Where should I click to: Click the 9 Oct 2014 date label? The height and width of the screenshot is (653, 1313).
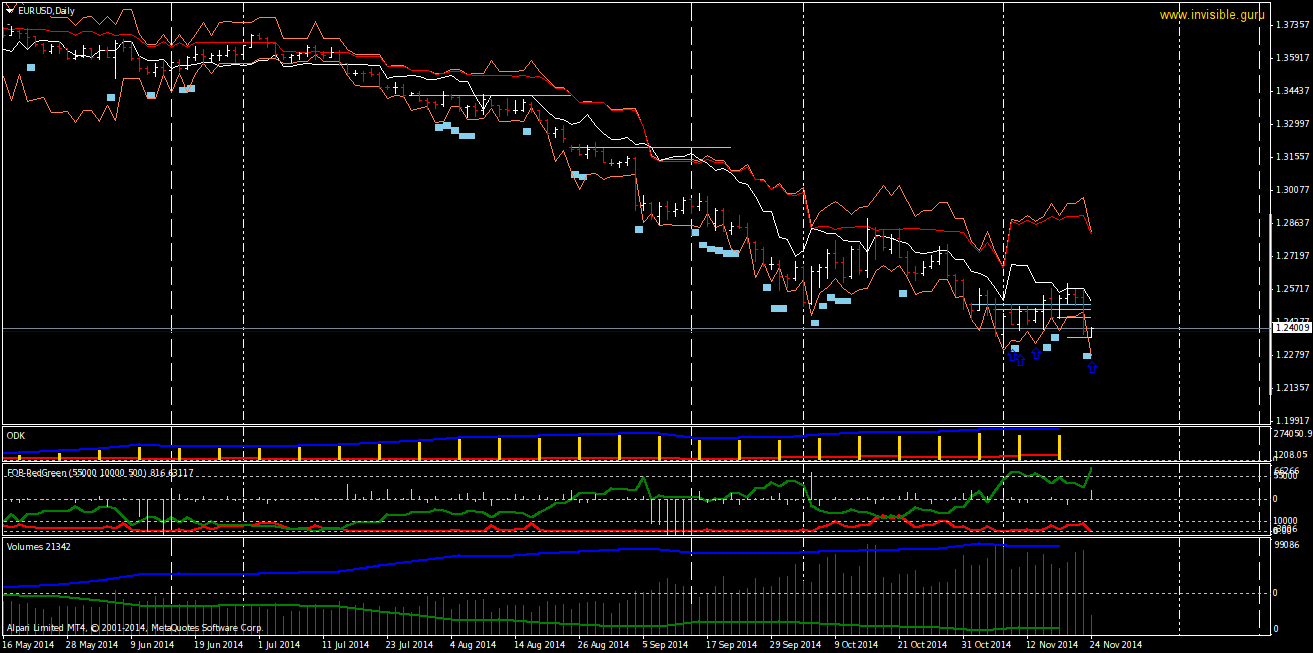pos(856,645)
